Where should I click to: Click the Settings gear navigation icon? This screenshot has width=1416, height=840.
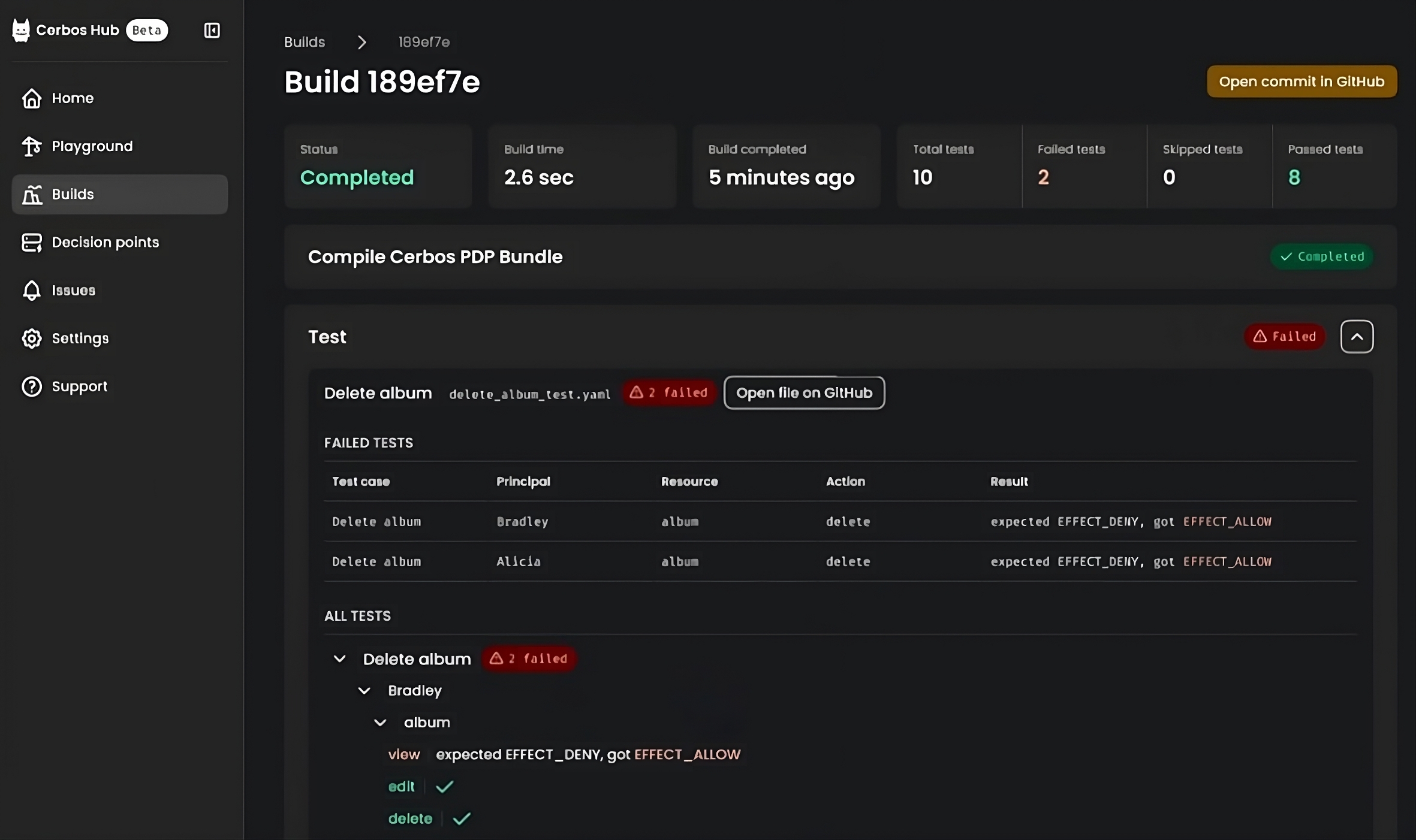[x=30, y=338]
